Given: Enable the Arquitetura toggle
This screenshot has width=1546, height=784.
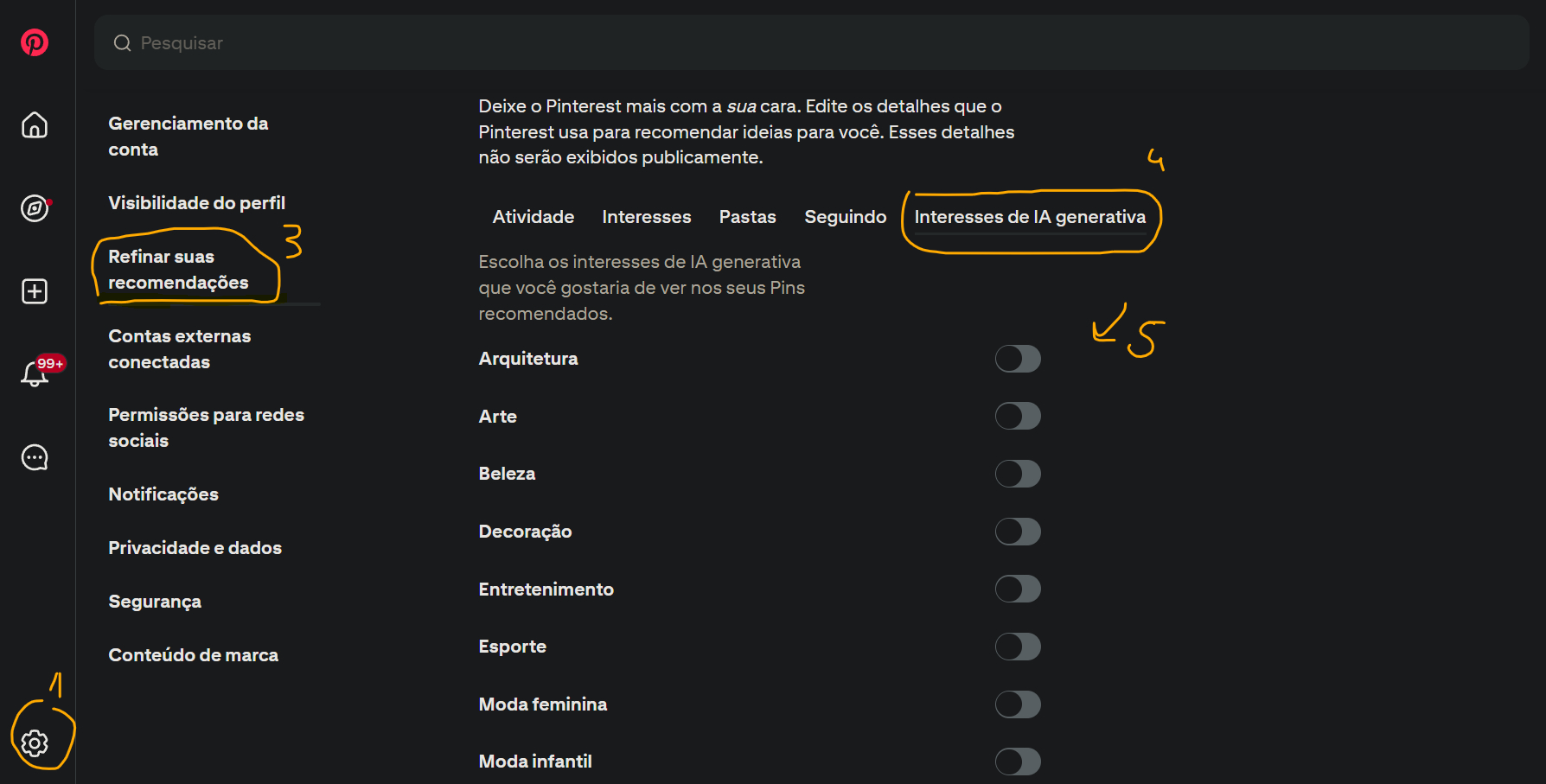Looking at the screenshot, I should coord(1018,359).
